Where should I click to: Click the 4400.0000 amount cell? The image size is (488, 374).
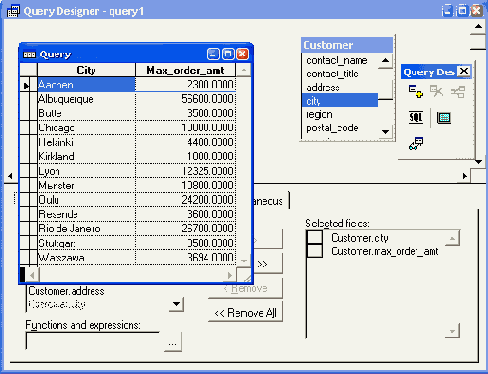(x=185, y=142)
